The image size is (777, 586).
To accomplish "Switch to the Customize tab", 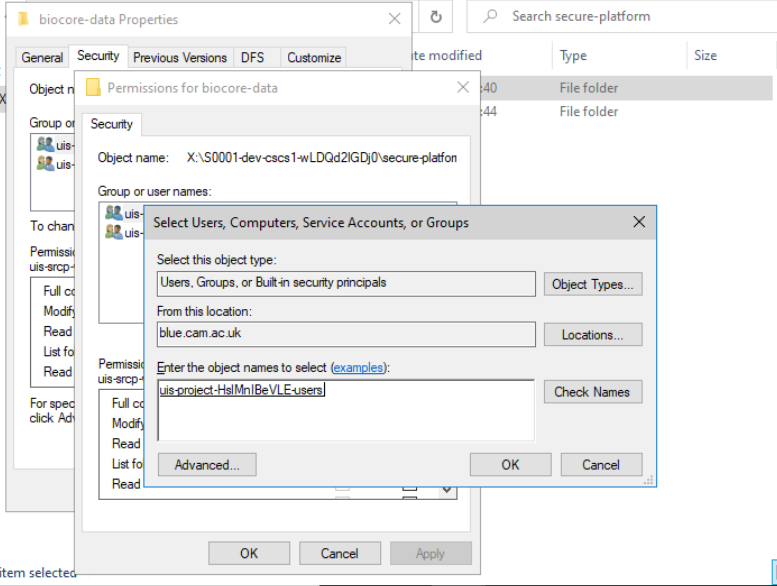I will (314, 57).
